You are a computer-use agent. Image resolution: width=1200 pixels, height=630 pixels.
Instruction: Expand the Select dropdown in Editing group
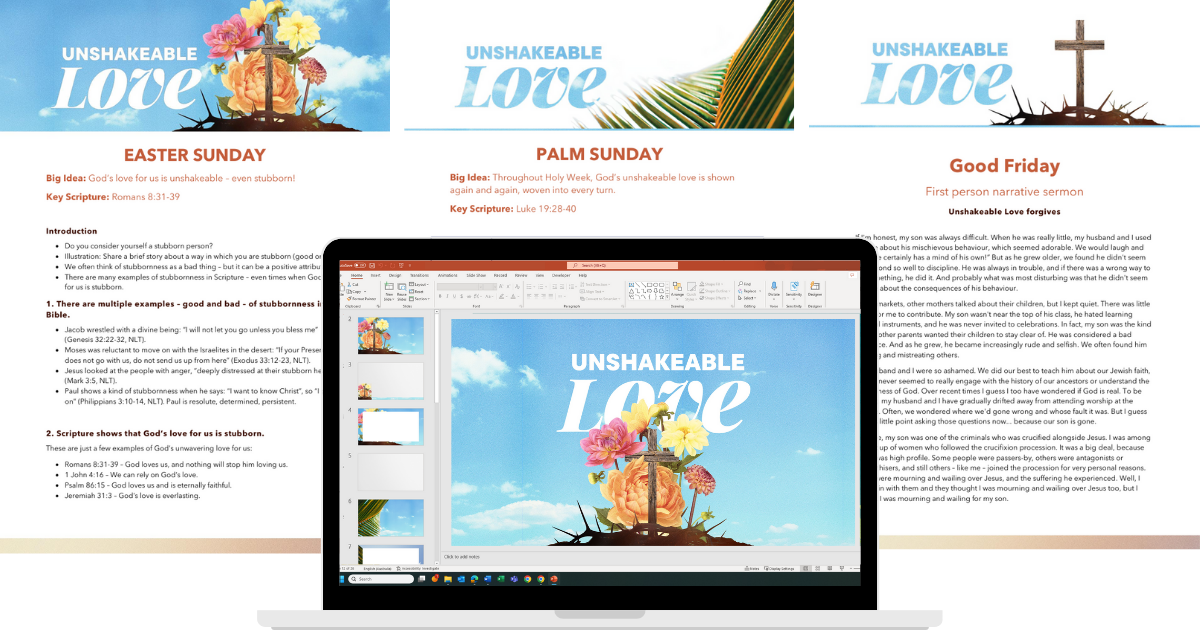coord(749,297)
